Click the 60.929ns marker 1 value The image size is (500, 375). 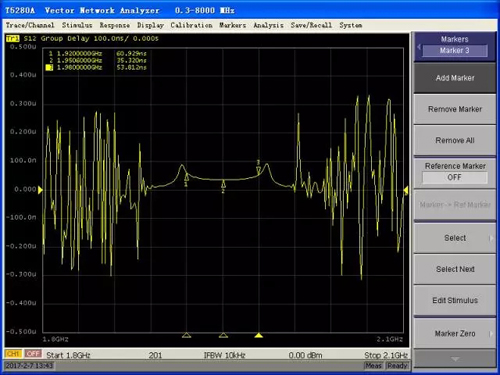(131, 53)
